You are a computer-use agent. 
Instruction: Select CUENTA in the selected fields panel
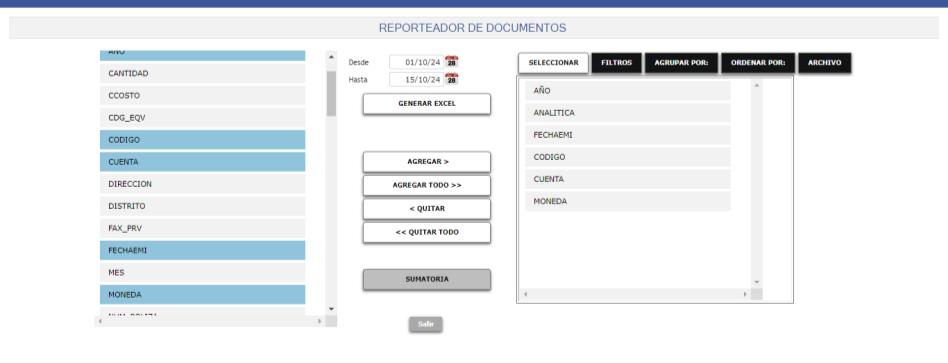(628, 179)
